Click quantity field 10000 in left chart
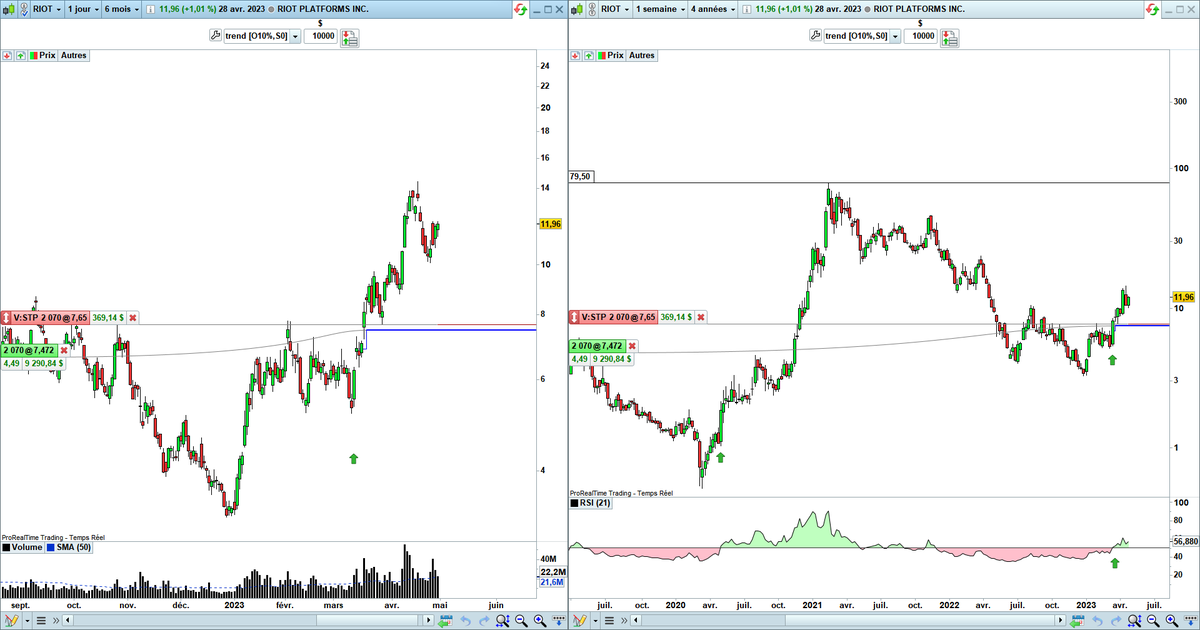 tap(320, 36)
